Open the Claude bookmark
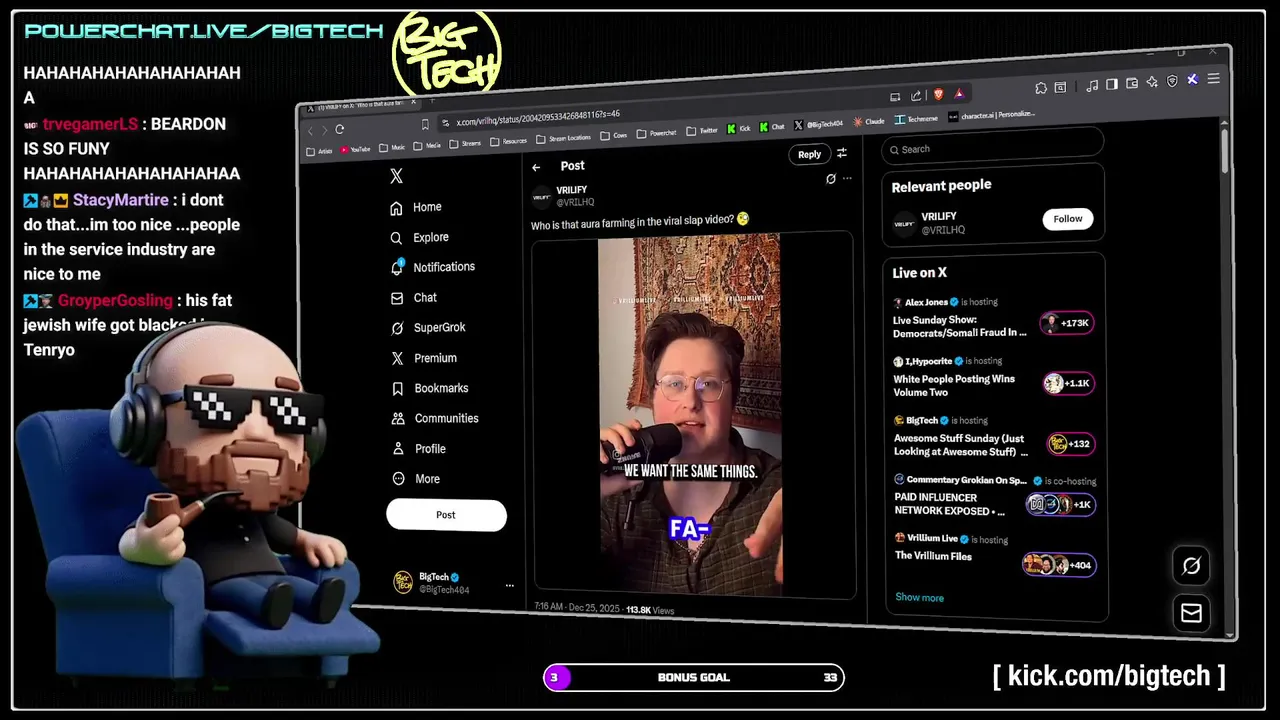The image size is (1280, 720). tap(869, 121)
